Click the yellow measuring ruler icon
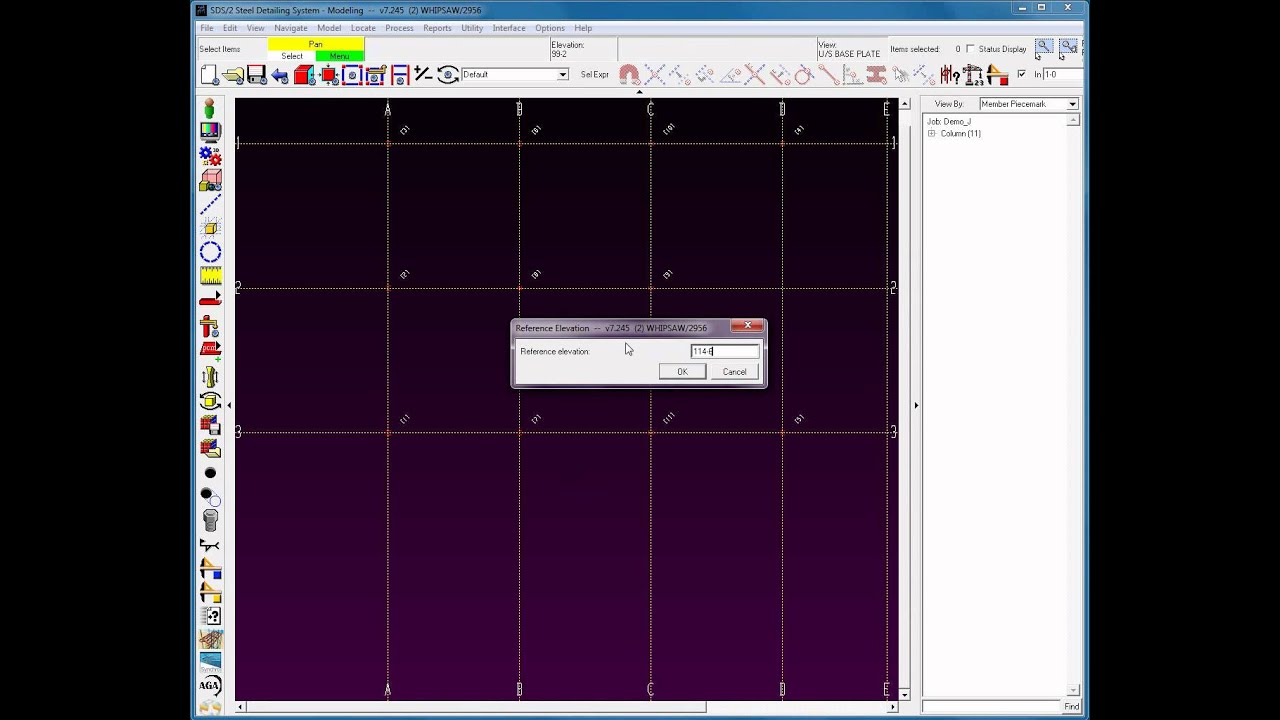The image size is (1280, 720). coord(210,276)
